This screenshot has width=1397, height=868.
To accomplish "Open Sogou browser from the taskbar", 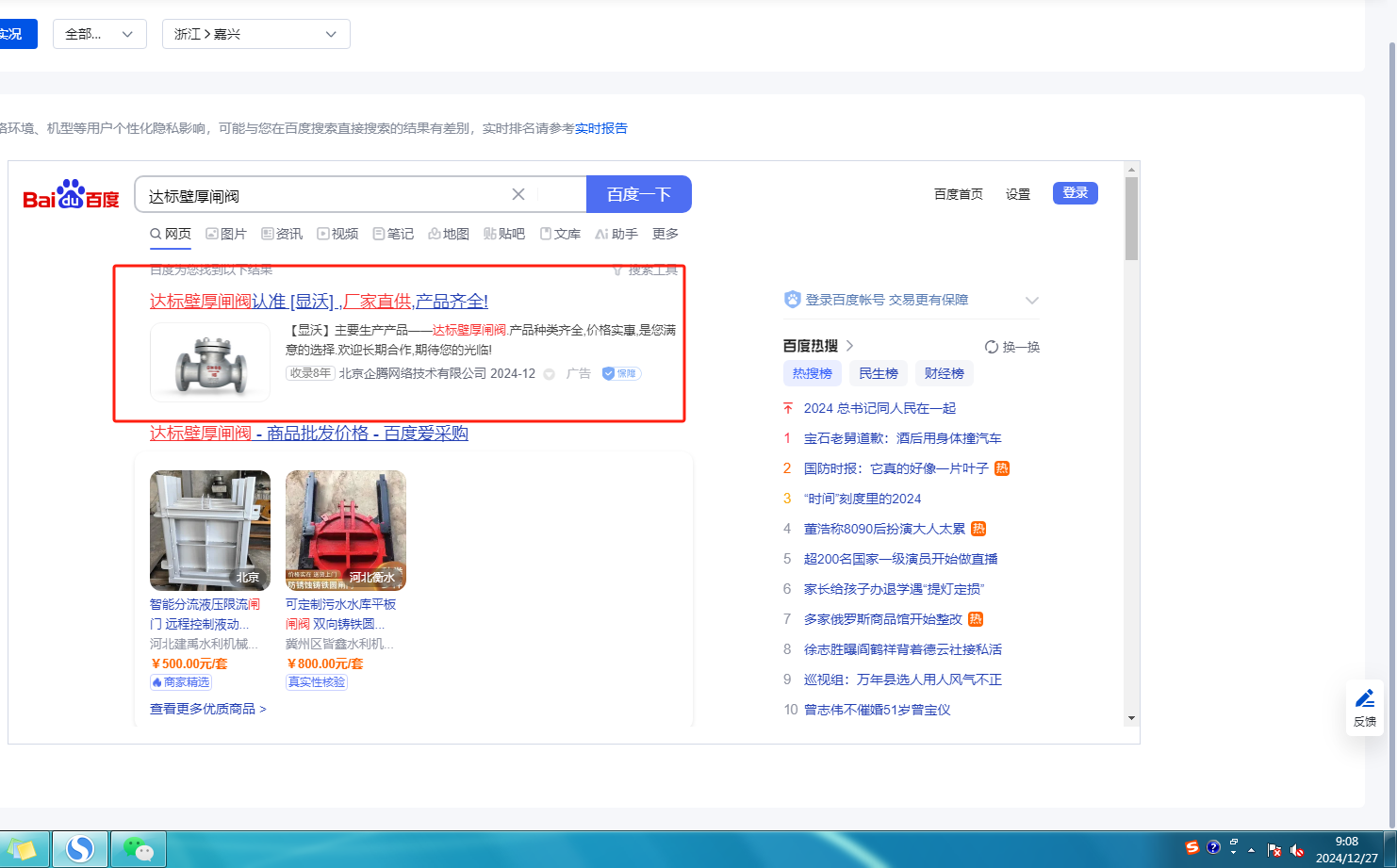I will [80, 849].
